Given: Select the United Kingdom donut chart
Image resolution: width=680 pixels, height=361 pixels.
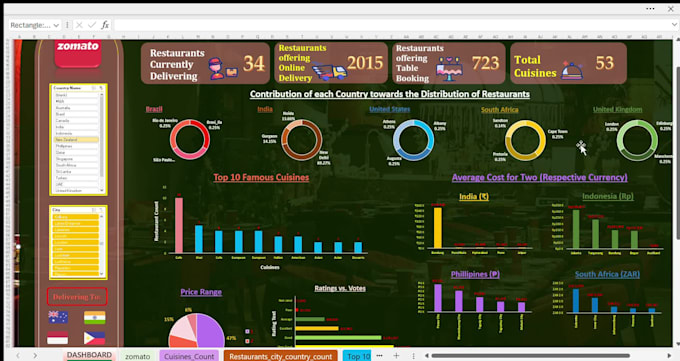Looking at the screenshot, I should (x=637, y=140).
